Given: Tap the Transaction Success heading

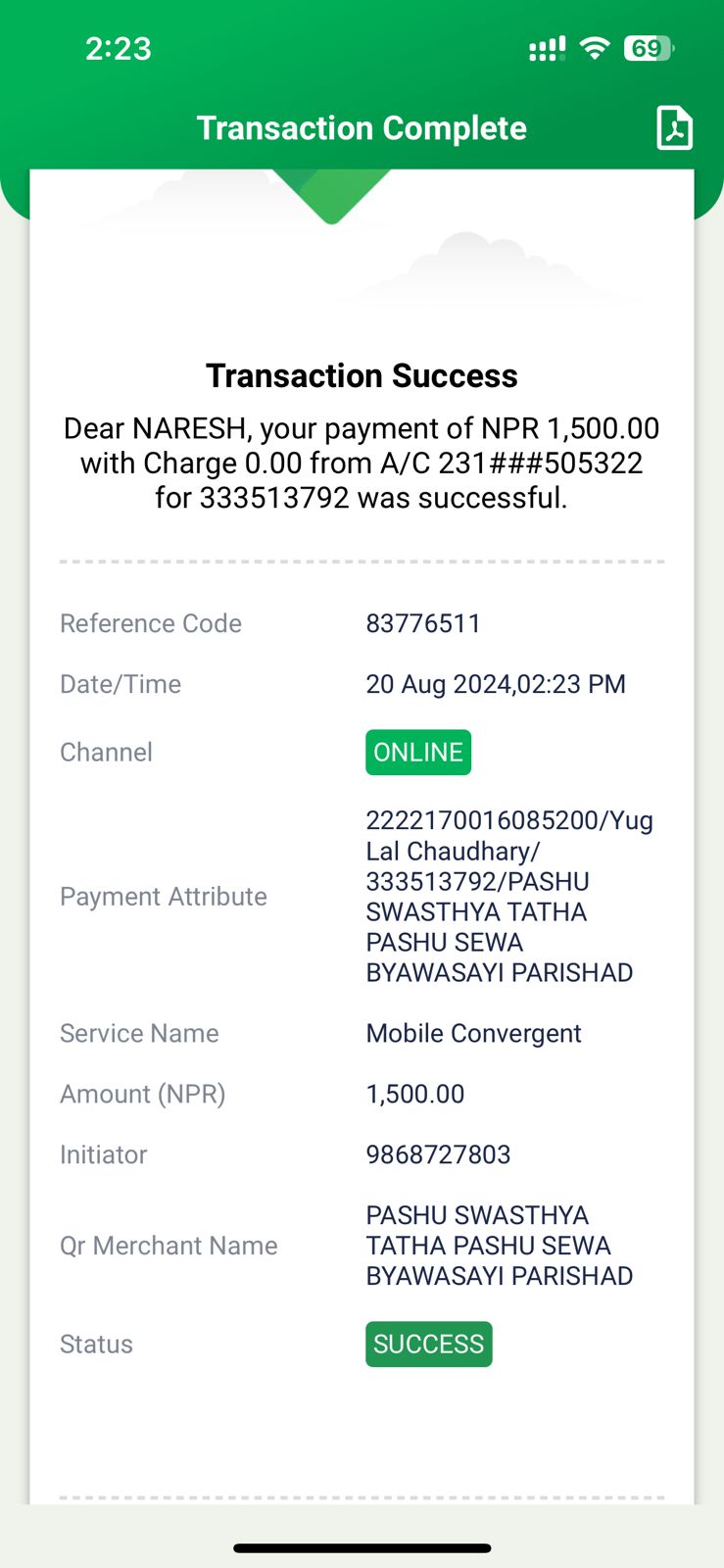Looking at the screenshot, I should 362,376.
